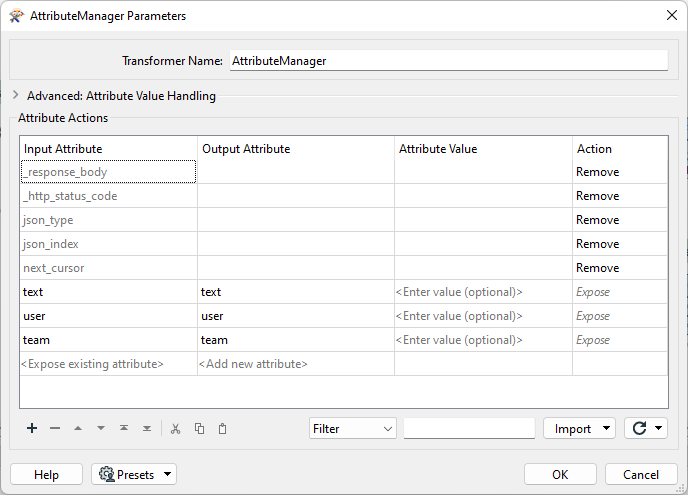The image size is (688, 495).
Task: Move selected attribute up one row
Action: [x=78, y=428]
